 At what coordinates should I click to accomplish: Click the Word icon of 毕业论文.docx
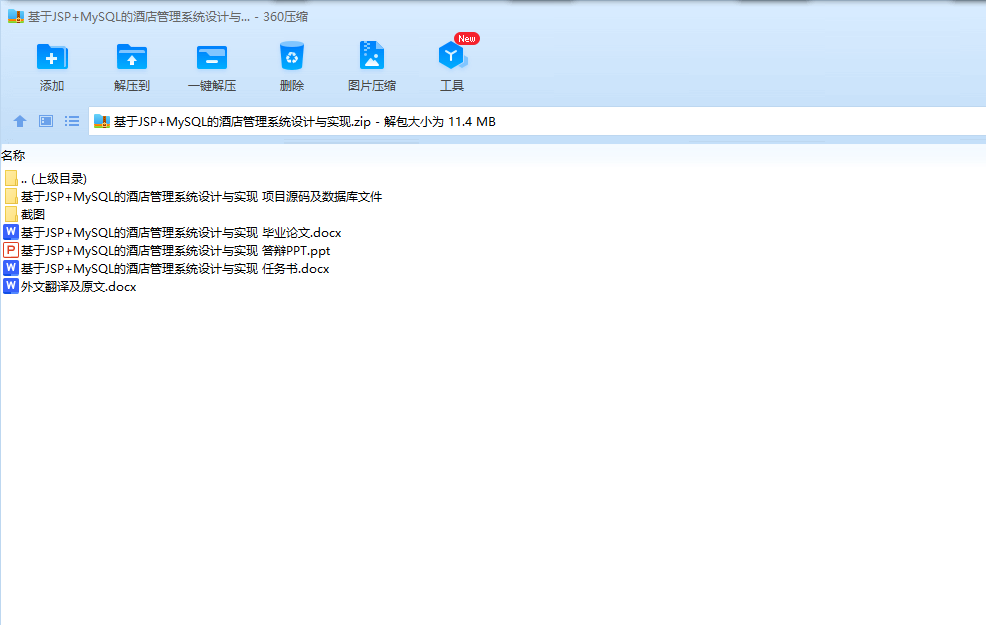pyautogui.click(x=11, y=232)
